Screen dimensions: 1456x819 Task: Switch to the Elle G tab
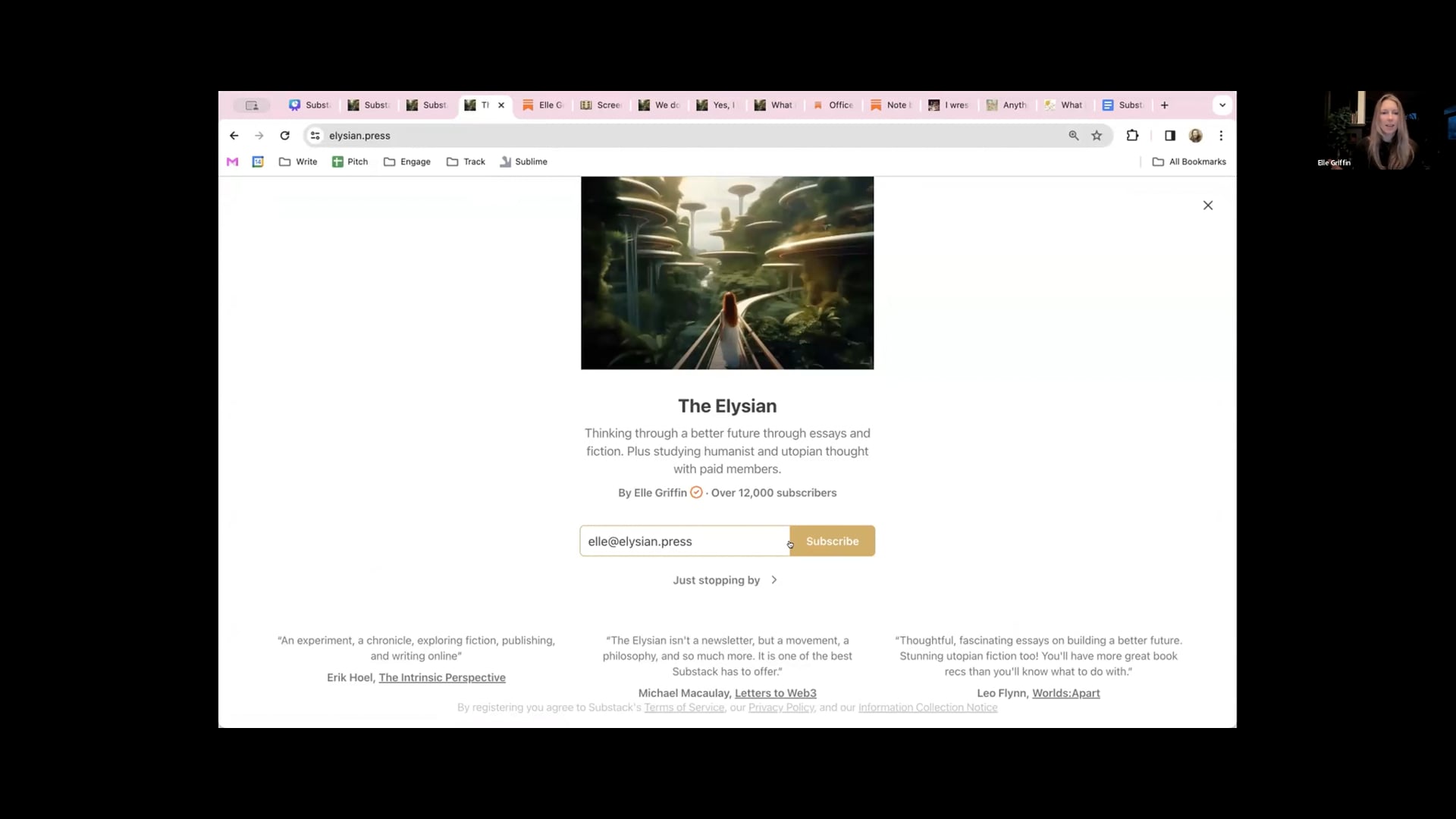[x=543, y=105]
